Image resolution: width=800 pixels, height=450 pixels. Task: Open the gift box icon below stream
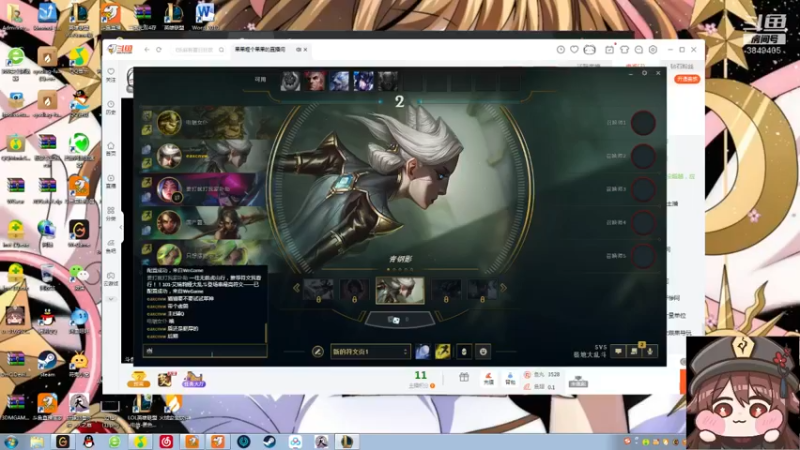click(464, 378)
